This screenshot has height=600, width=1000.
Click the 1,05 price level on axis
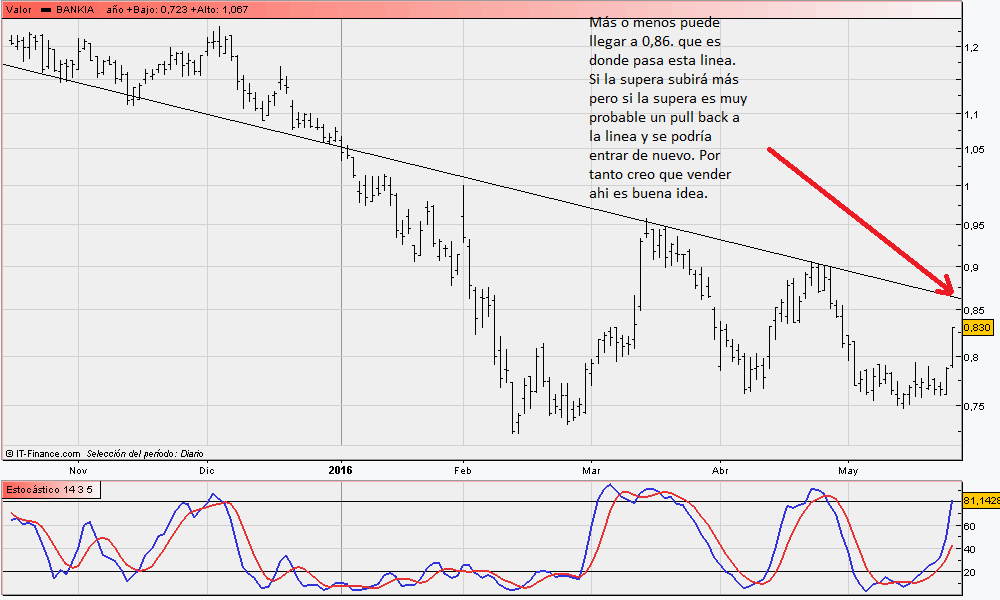coord(976,150)
